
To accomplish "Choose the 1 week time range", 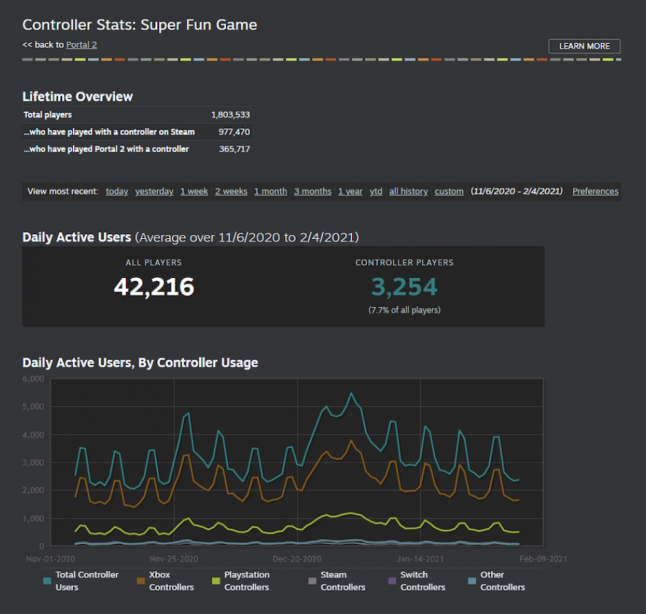I will coord(194,191).
